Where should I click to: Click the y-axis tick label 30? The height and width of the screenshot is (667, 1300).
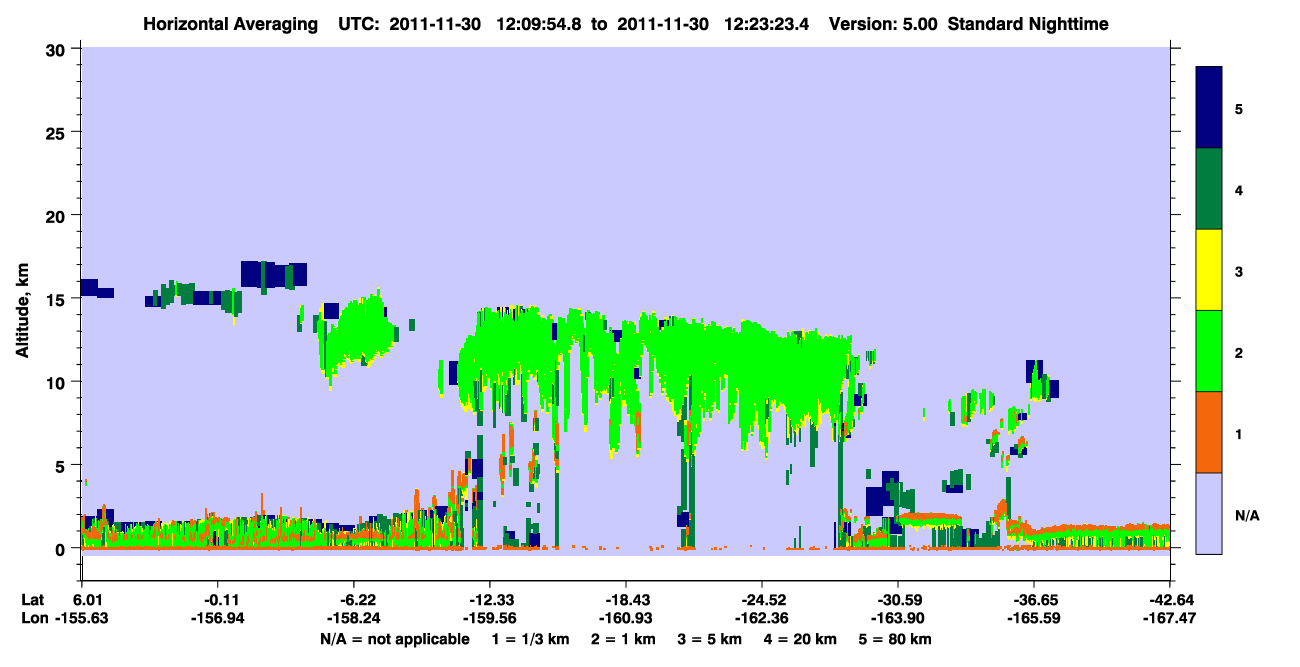click(58, 49)
